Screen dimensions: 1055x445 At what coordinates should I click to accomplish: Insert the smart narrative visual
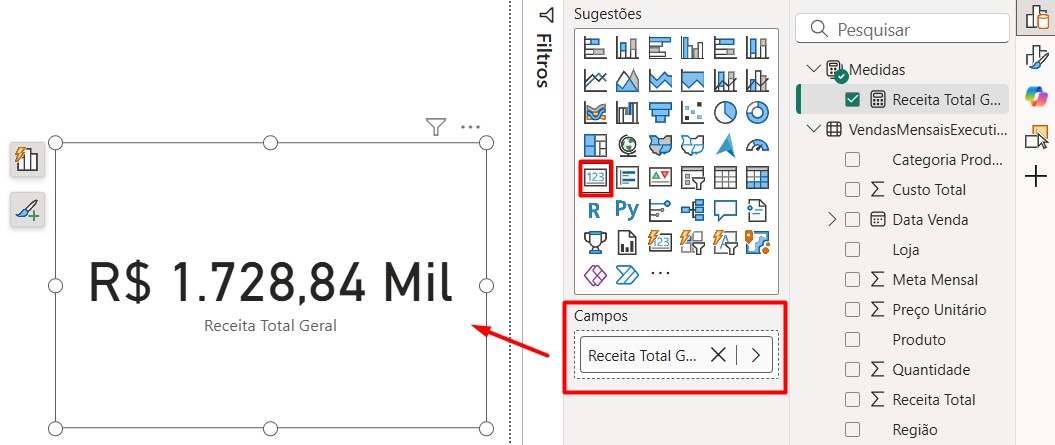758,210
